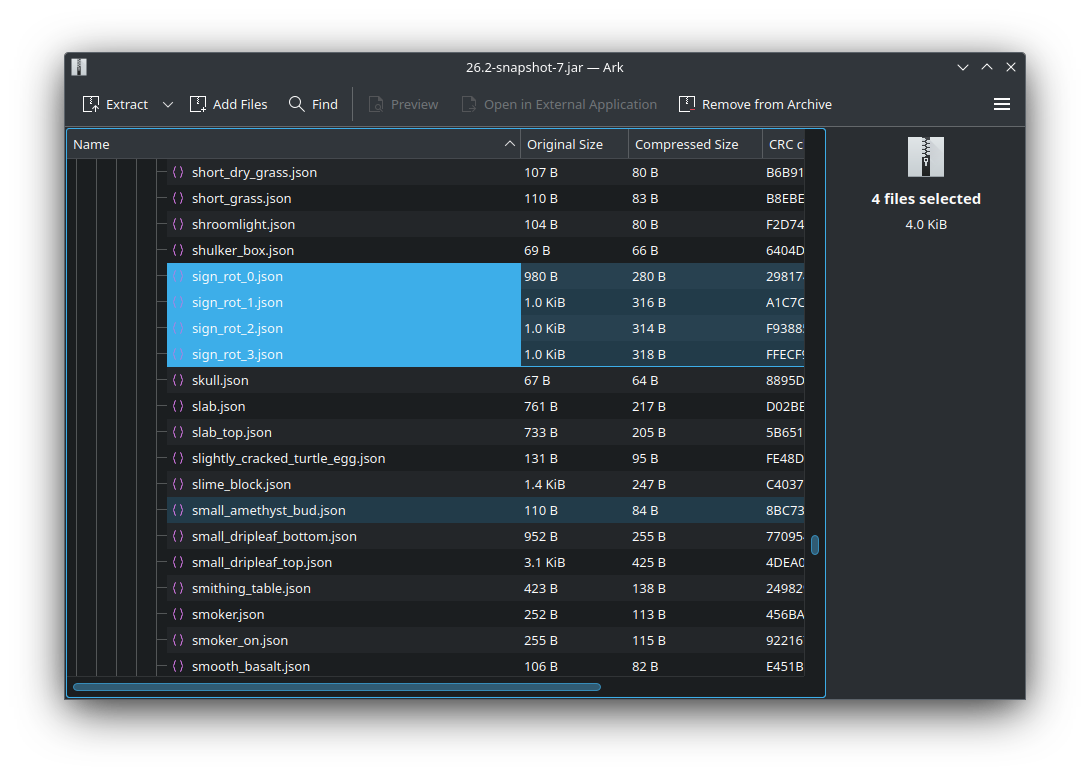Select the smoker_on.json name
This screenshot has height=776, width=1090.
[x=240, y=640]
